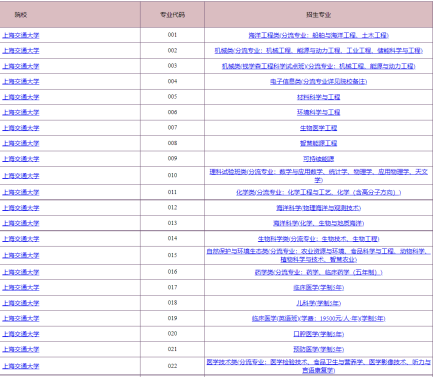Select the code cell 010
433x377 pixels.
[172, 175]
